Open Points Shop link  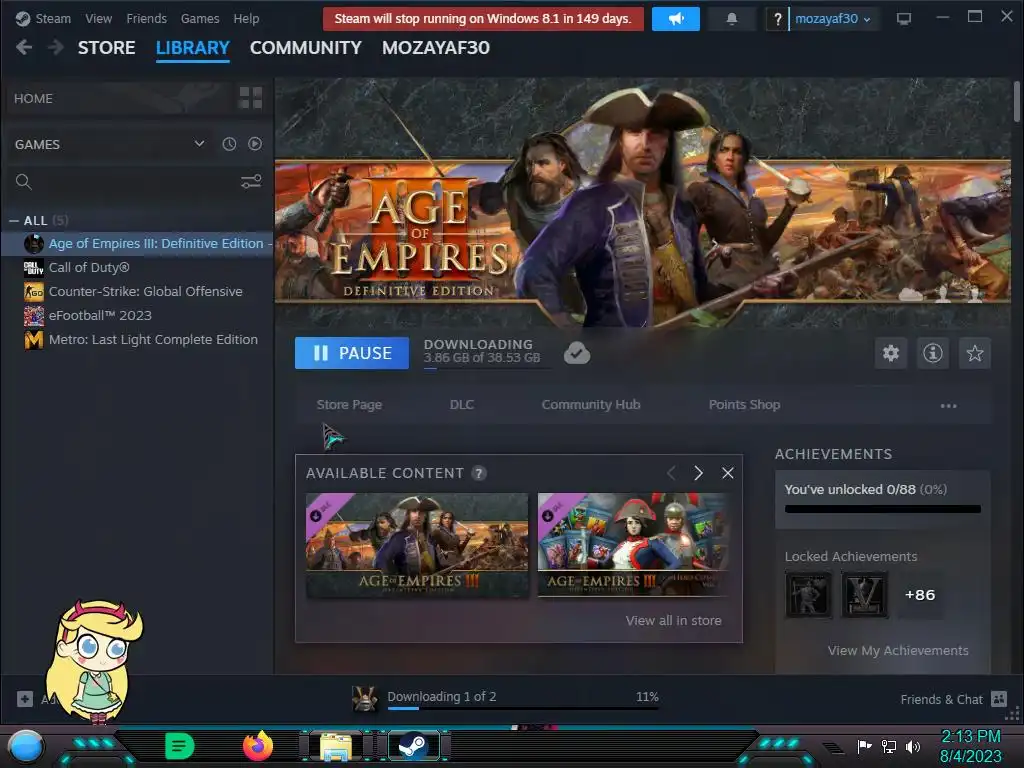click(x=744, y=405)
